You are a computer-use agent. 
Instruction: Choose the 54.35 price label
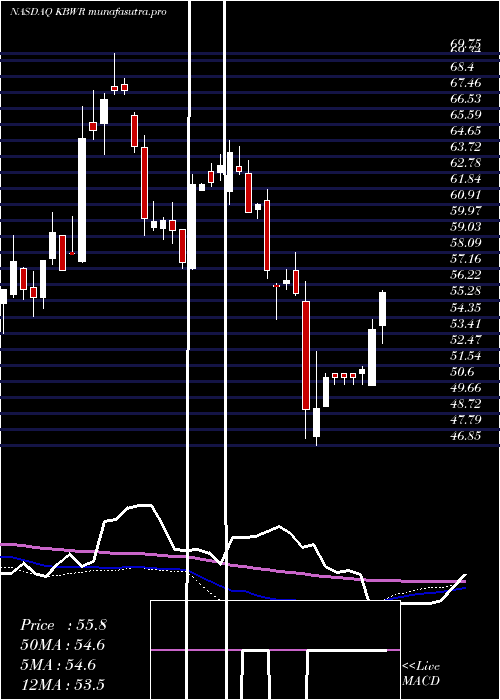pos(466,308)
